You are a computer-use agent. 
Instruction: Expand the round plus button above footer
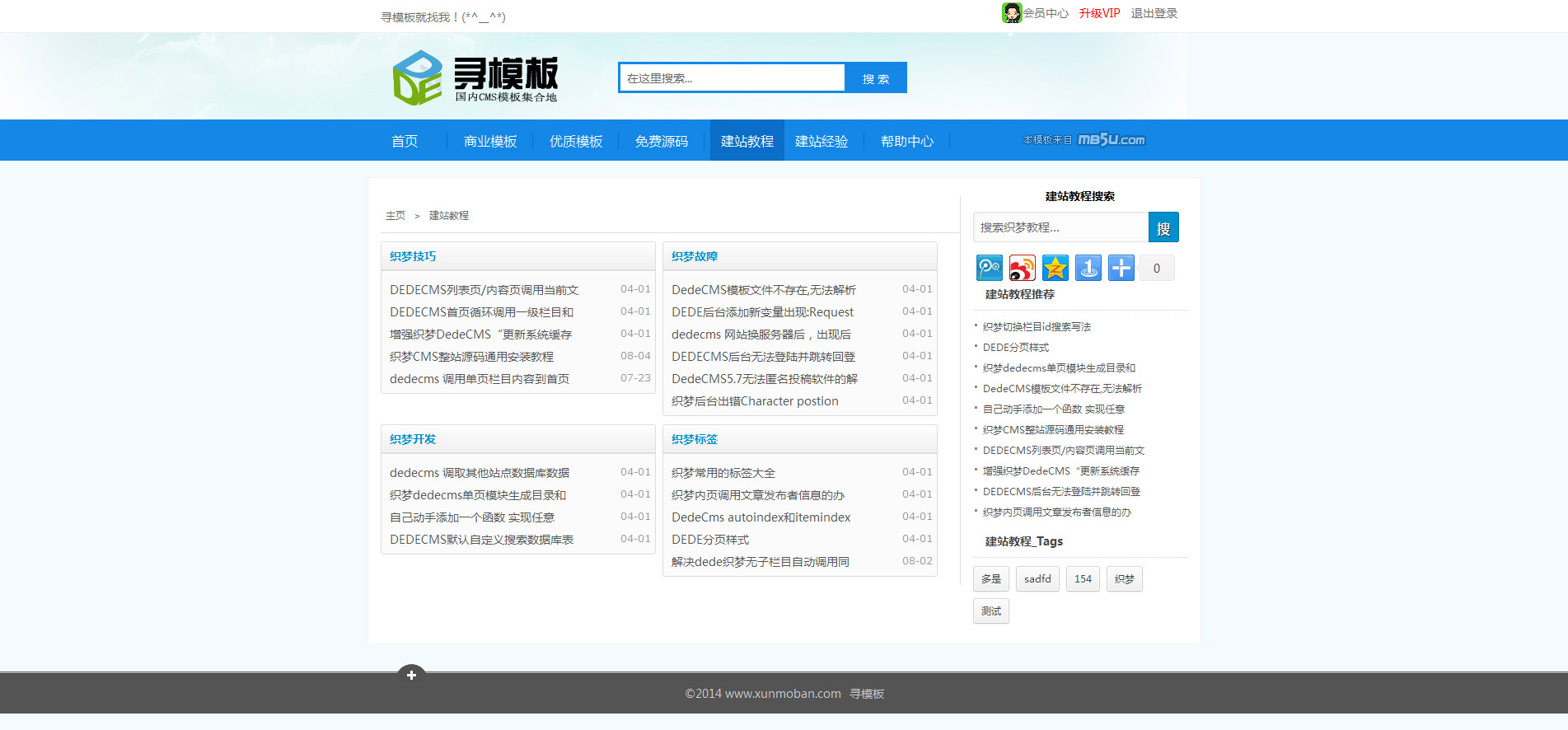click(x=411, y=675)
